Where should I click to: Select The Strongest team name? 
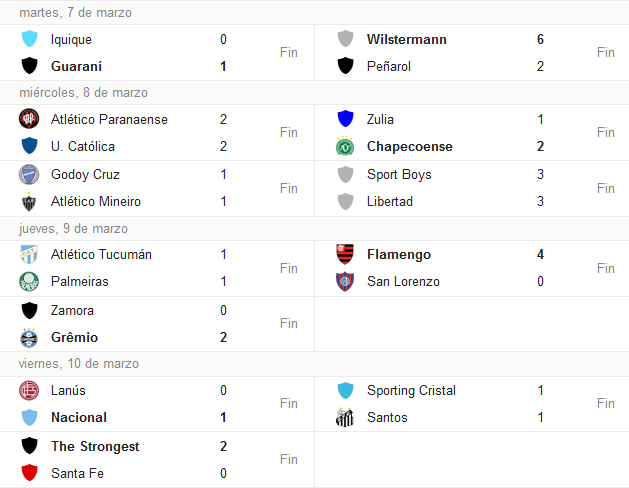[95, 446]
